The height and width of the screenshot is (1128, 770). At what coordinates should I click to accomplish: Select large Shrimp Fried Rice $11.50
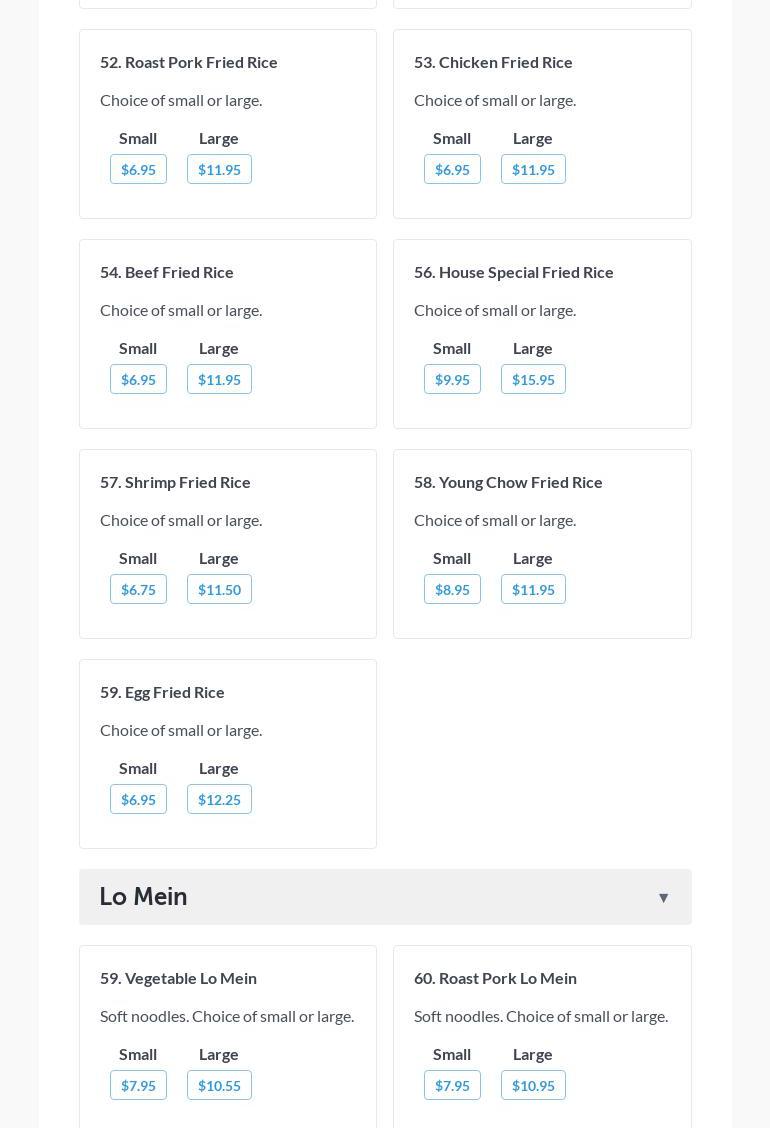219,590
